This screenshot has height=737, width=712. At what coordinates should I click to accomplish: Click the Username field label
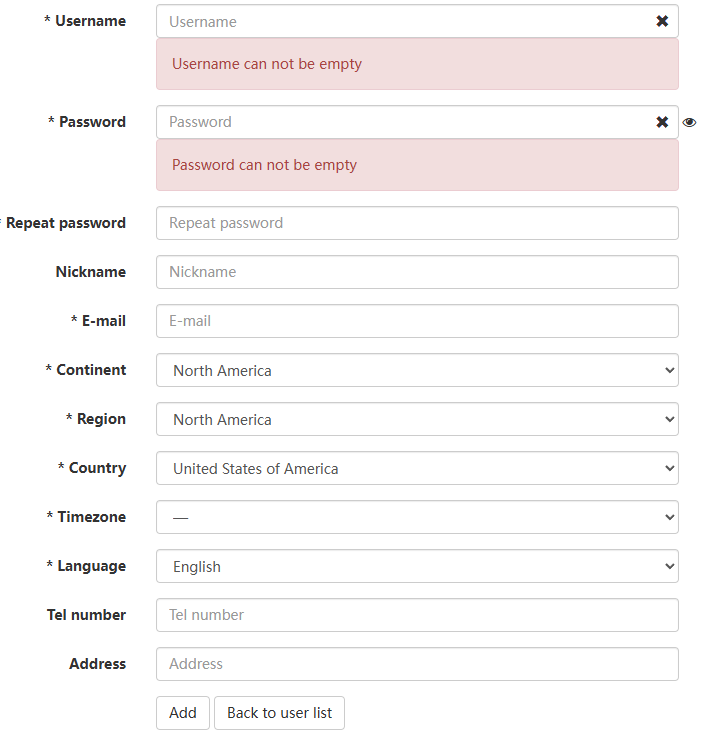[90, 21]
